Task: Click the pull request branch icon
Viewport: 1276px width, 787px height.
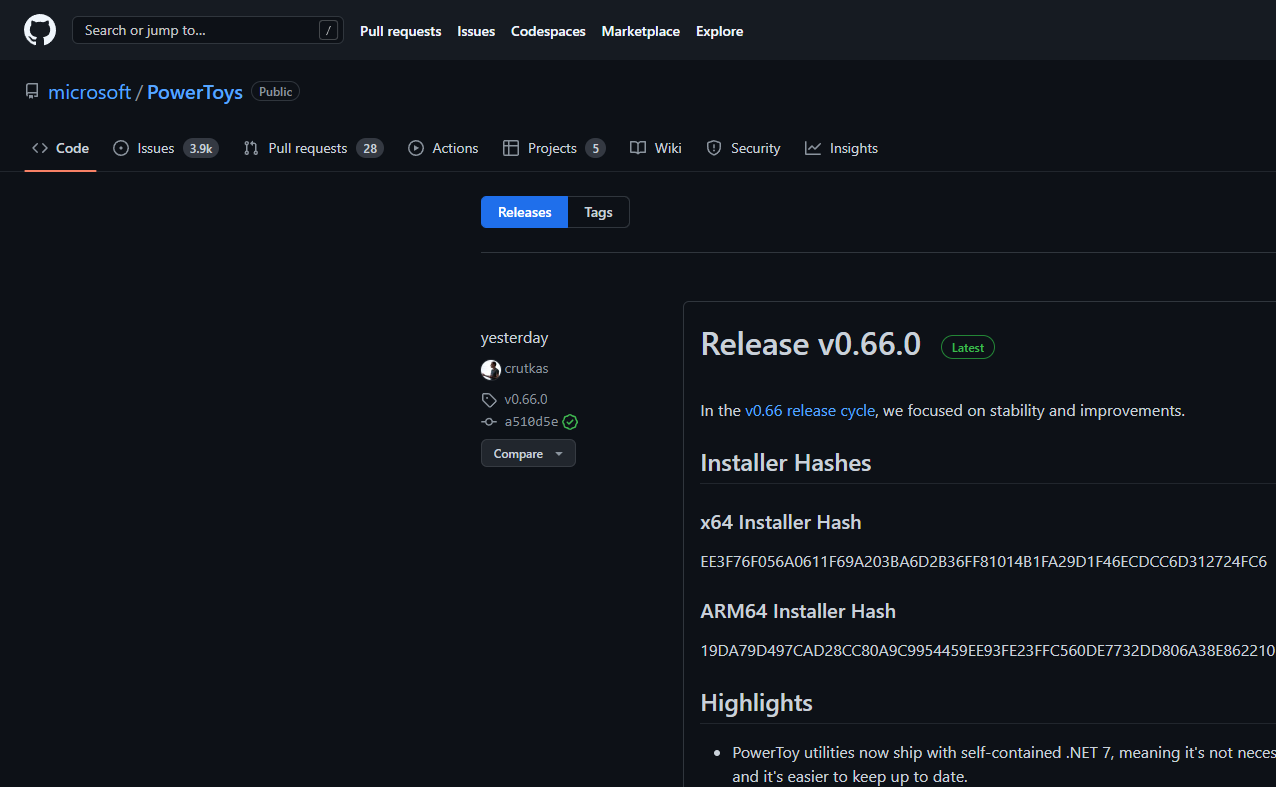Action: (251, 148)
